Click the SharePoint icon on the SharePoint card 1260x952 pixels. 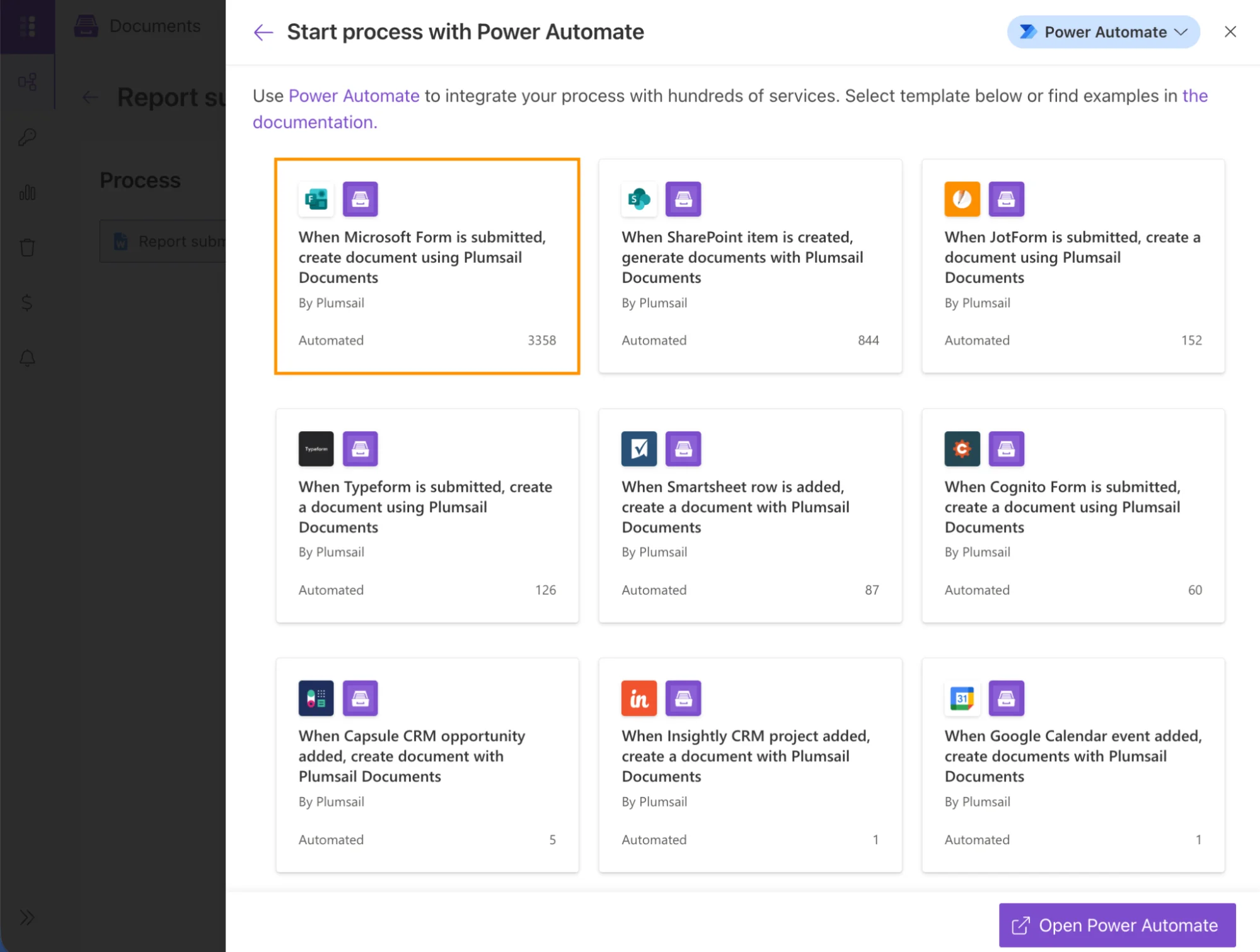pos(639,199)
